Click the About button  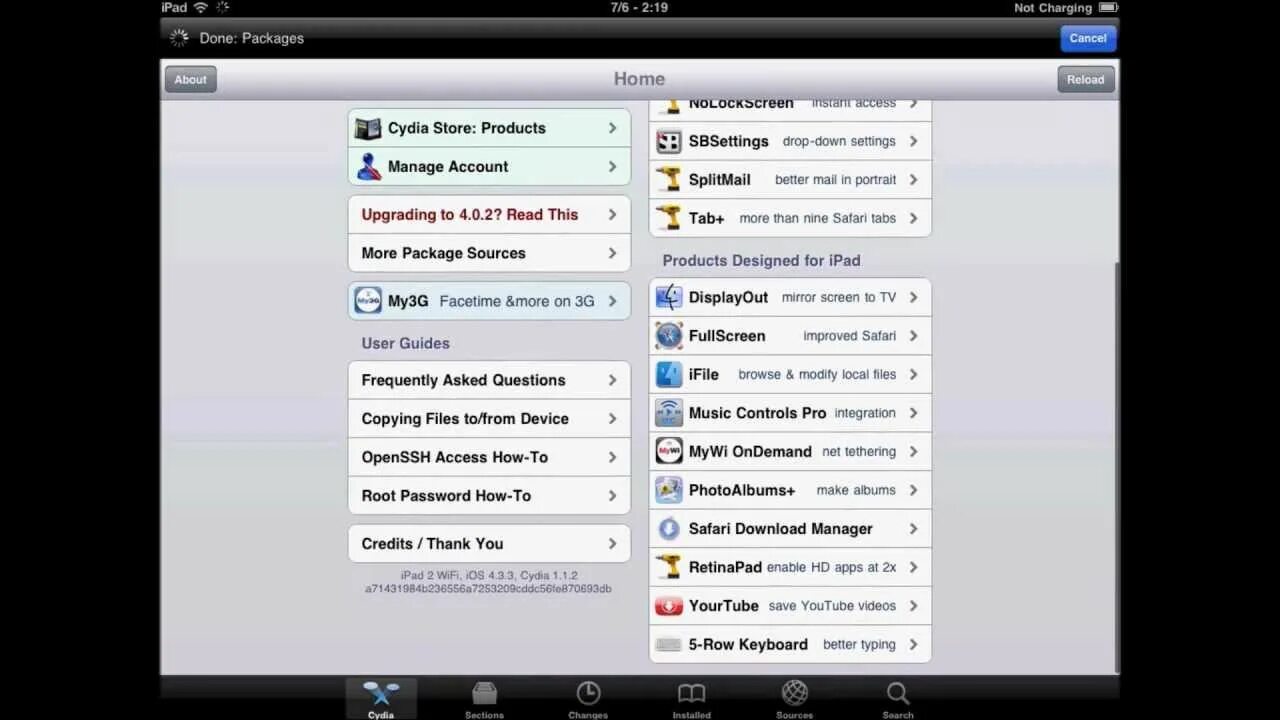pos(191,80)
